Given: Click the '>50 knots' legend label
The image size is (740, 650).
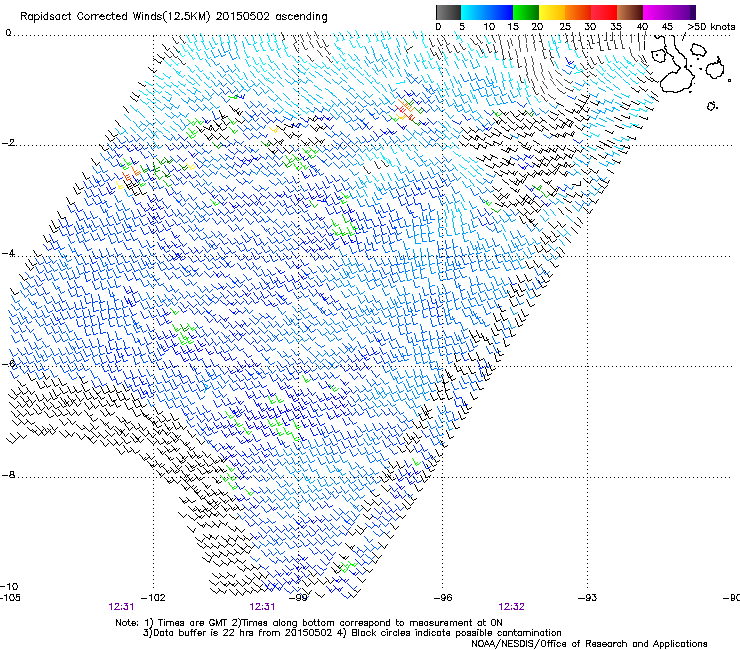Looking at the screenshot, I should [x=711, y=27].
